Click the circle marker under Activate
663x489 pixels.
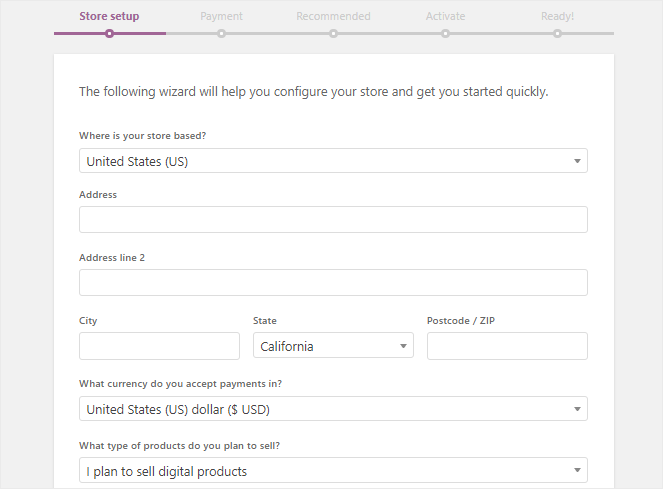point(445,34)
